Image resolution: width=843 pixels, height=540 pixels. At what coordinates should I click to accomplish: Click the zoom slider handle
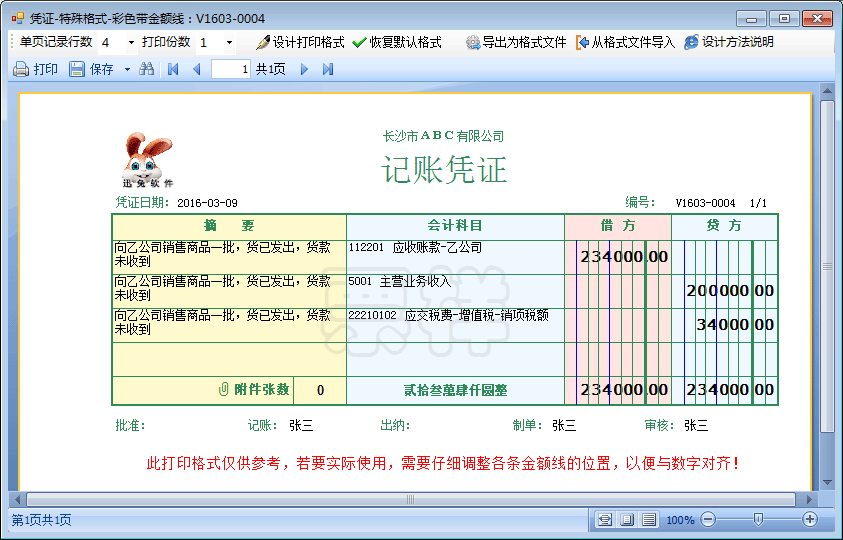758,519
